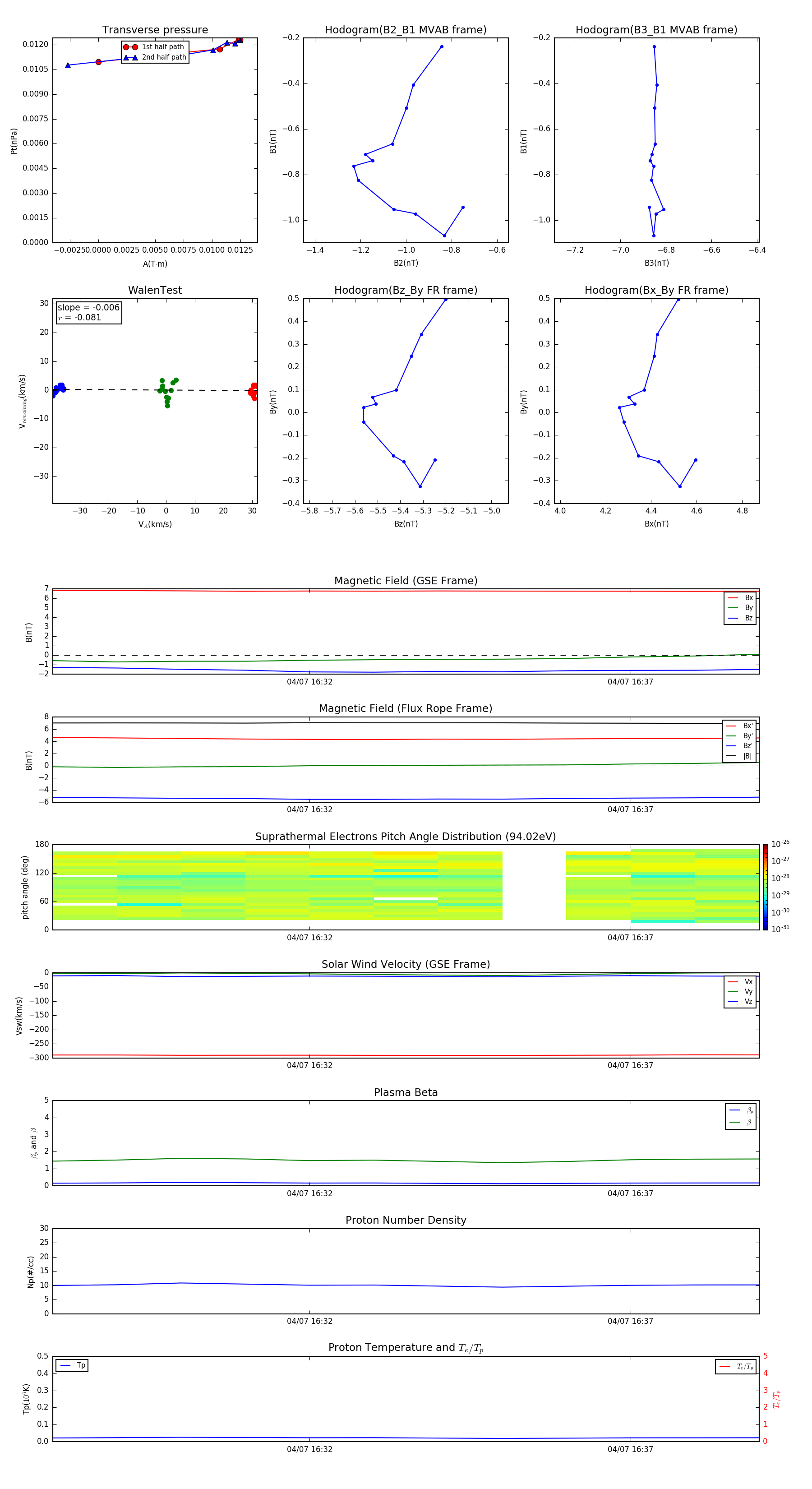Click '04/07 16:32' tick under proton temperature plot

[310, 1449]
